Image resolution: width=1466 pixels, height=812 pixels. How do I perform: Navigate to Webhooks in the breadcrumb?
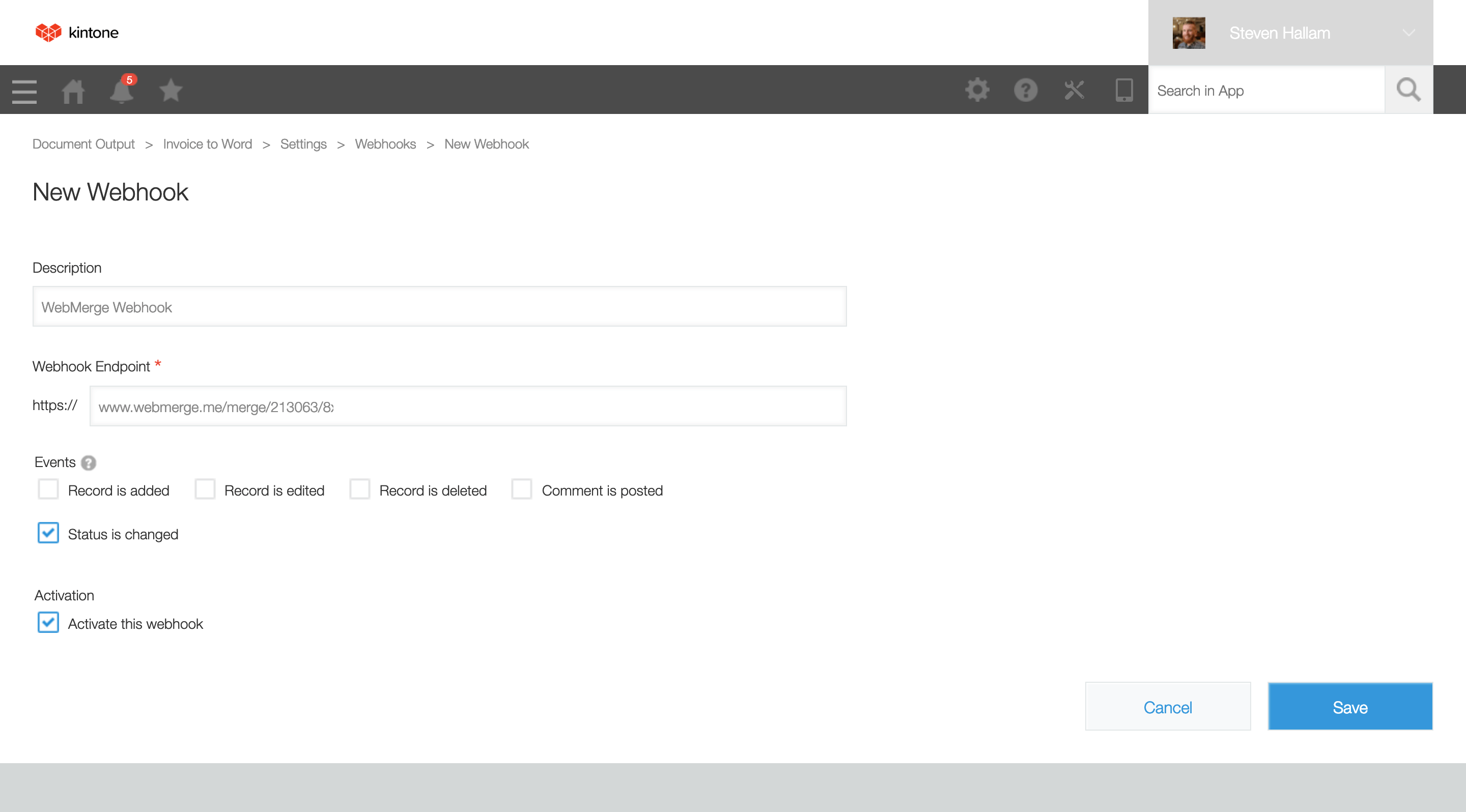pos(385,144)
